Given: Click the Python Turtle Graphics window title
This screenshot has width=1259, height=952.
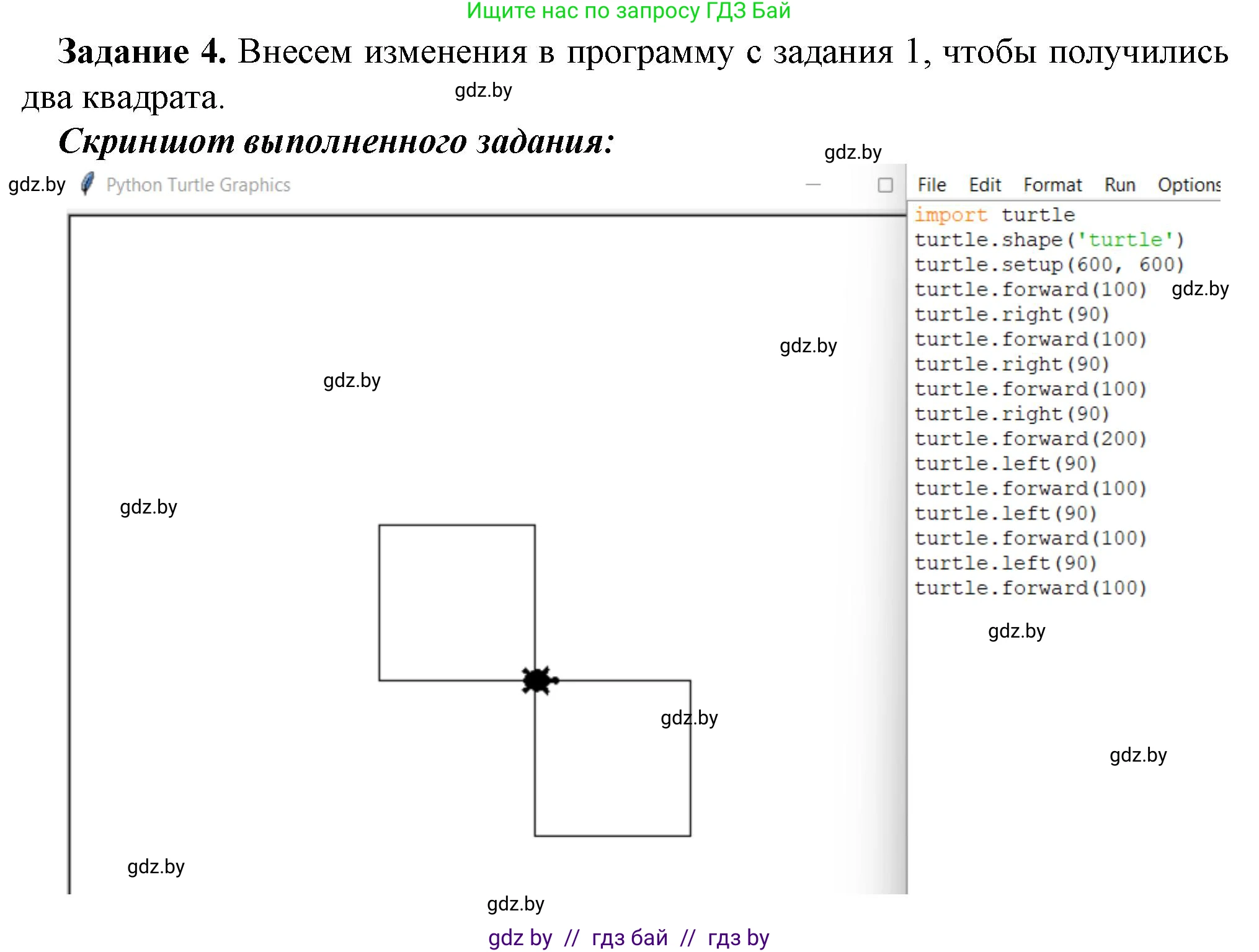Looking at the screenshot, I should coord(198,185).
